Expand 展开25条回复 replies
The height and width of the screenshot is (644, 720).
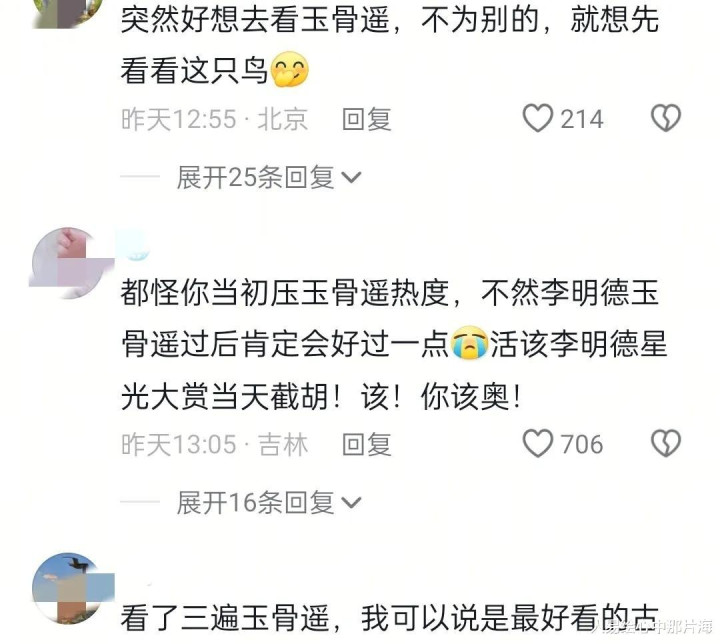(x=269, y=177)
